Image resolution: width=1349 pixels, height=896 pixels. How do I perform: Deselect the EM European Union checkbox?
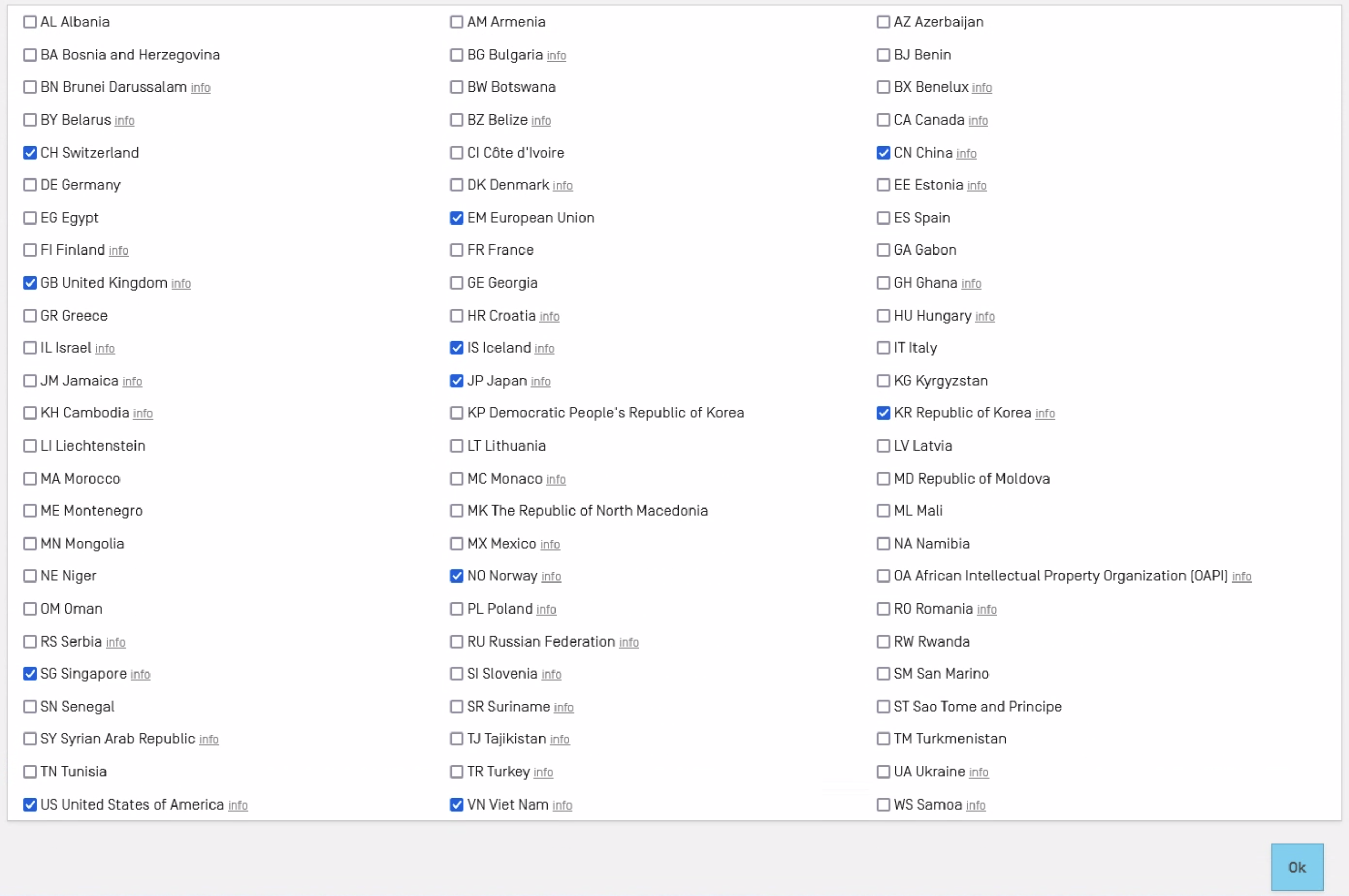pos(456,218)
